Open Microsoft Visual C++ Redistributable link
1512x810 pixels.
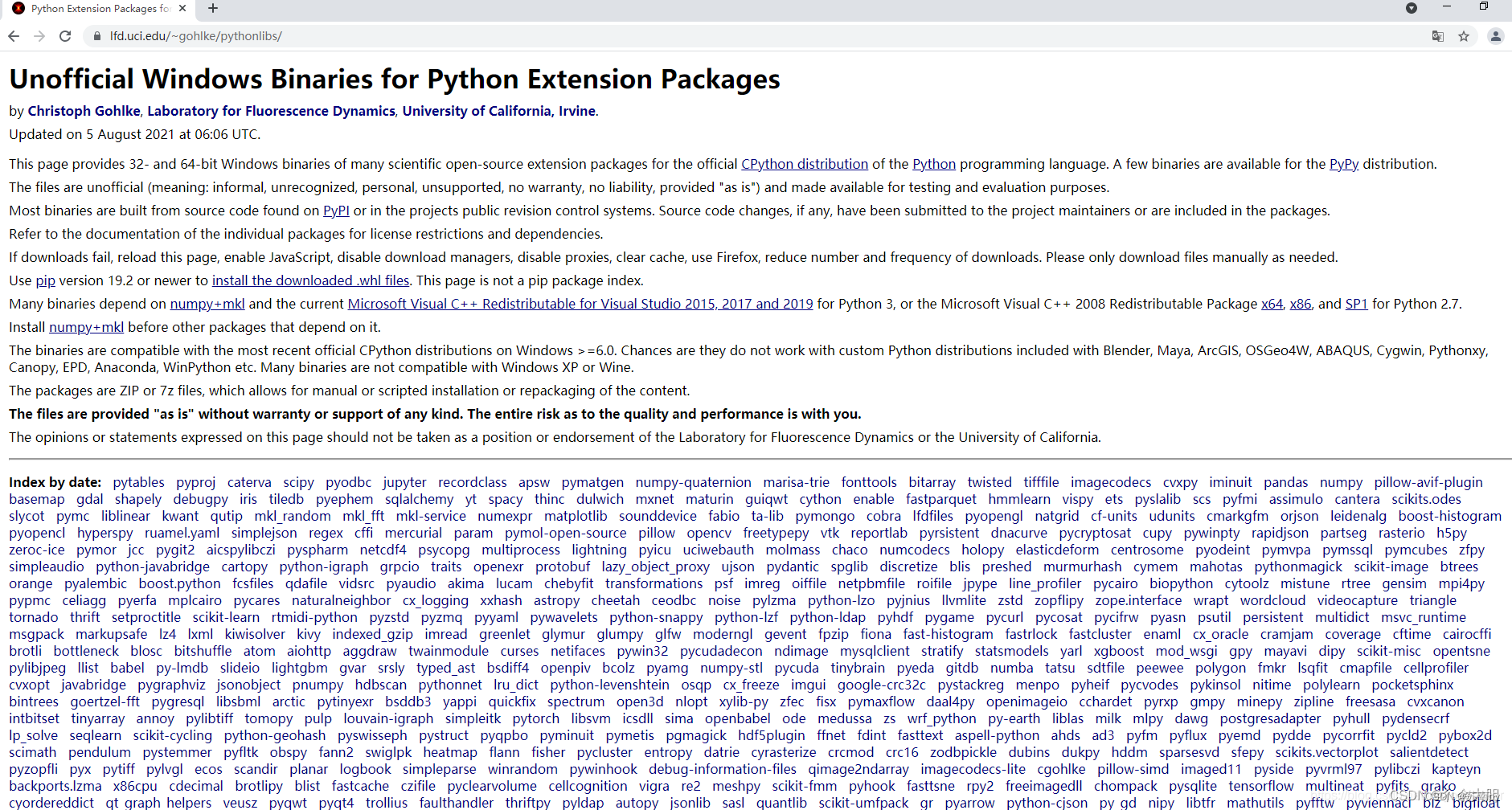(x=580, y=304)
